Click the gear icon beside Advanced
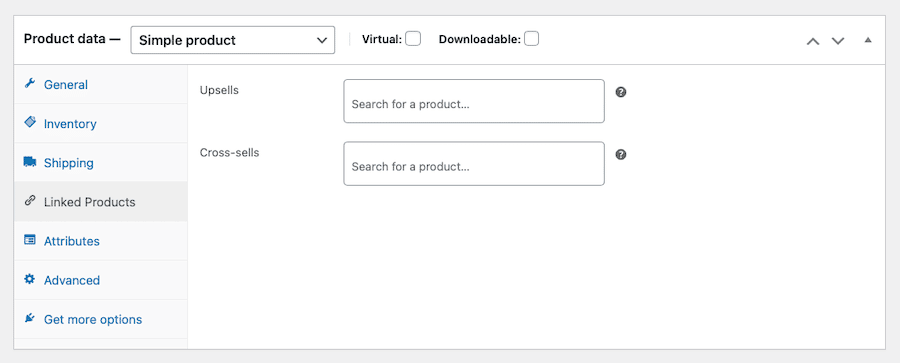 30,279
